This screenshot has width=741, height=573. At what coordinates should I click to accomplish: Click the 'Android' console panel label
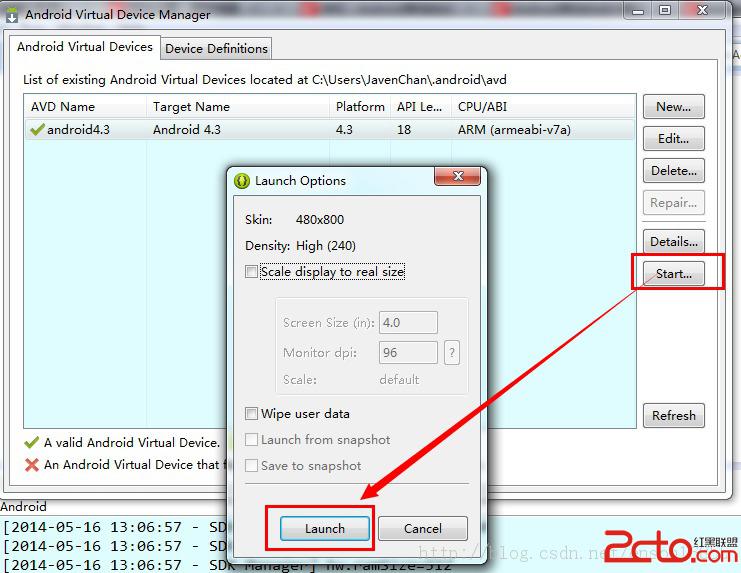pos(24,506)
